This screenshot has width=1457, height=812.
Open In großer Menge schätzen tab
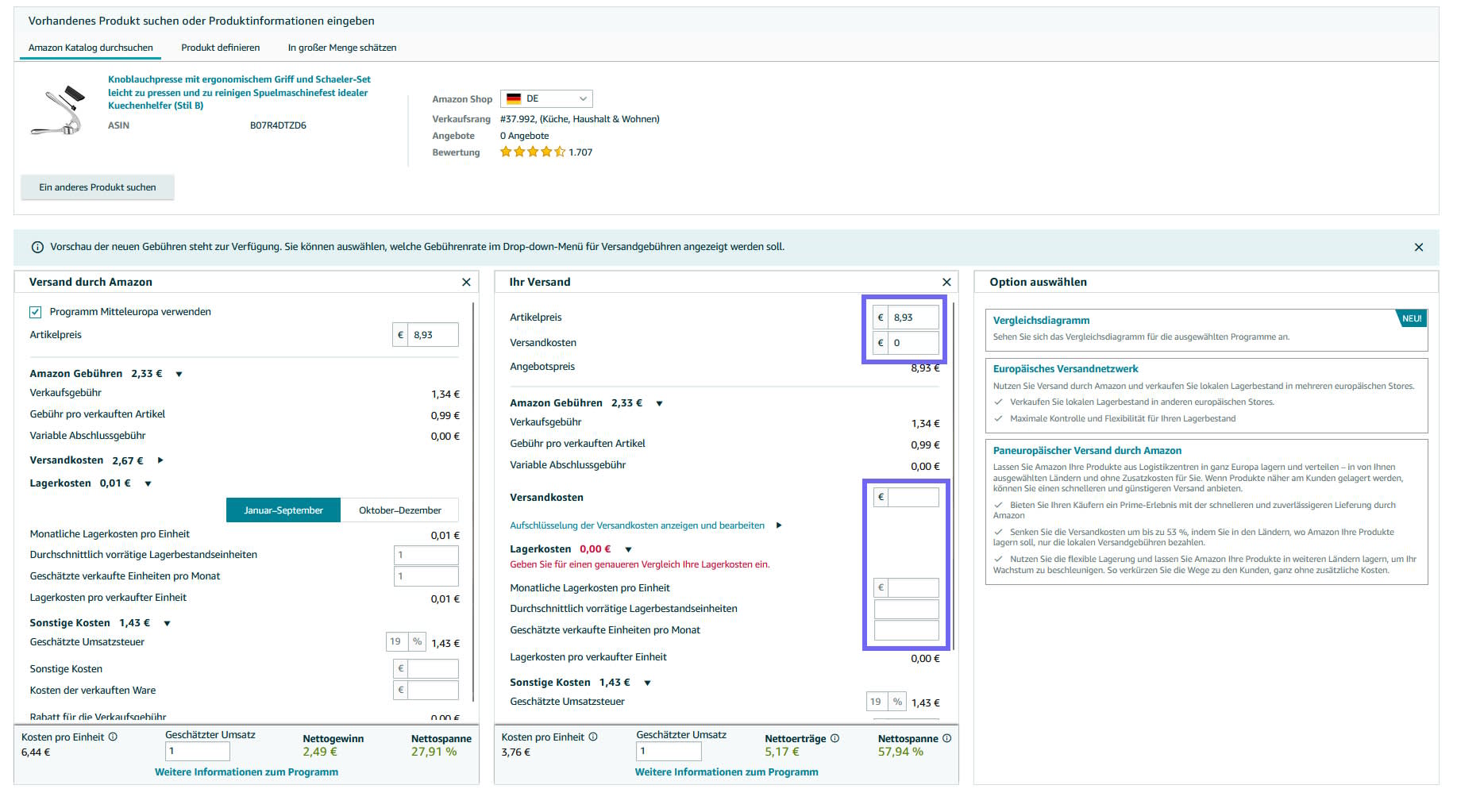click(342, 48)
